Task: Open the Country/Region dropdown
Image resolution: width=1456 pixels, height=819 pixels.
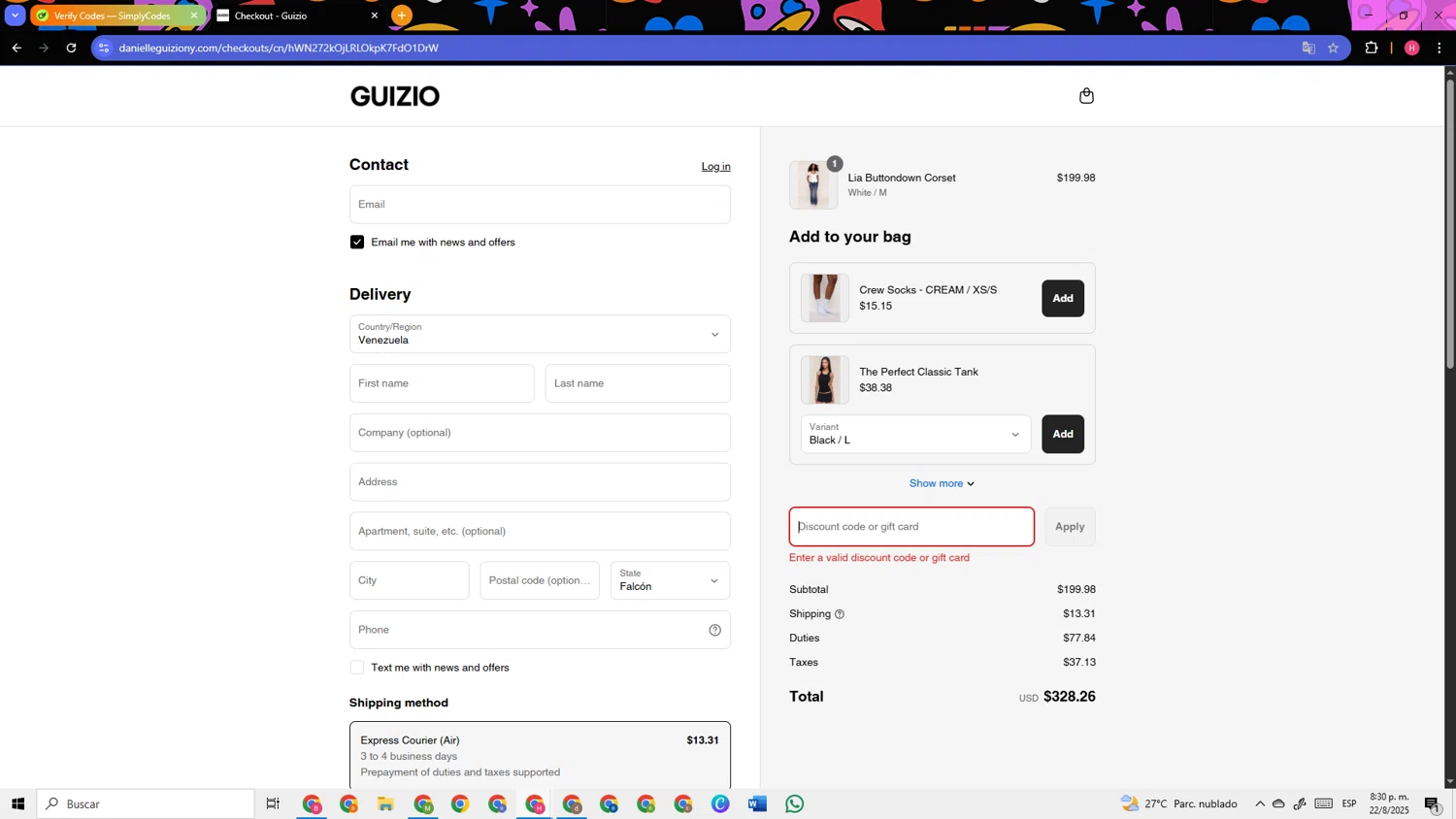Action: click(540, 334)
